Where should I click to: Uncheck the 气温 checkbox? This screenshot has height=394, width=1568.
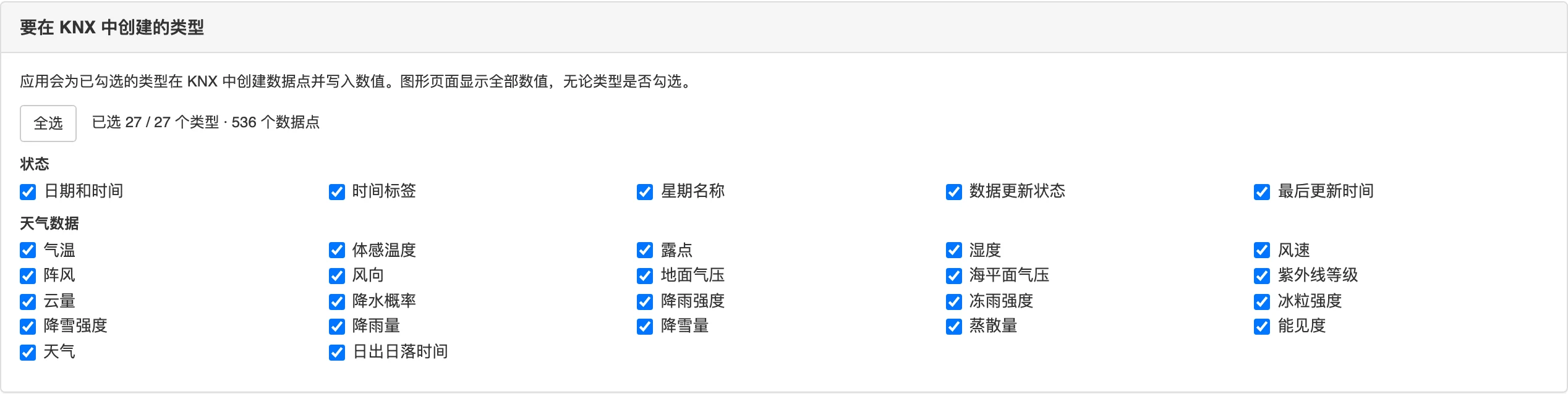pyautogui.click(x=28, y=250)
